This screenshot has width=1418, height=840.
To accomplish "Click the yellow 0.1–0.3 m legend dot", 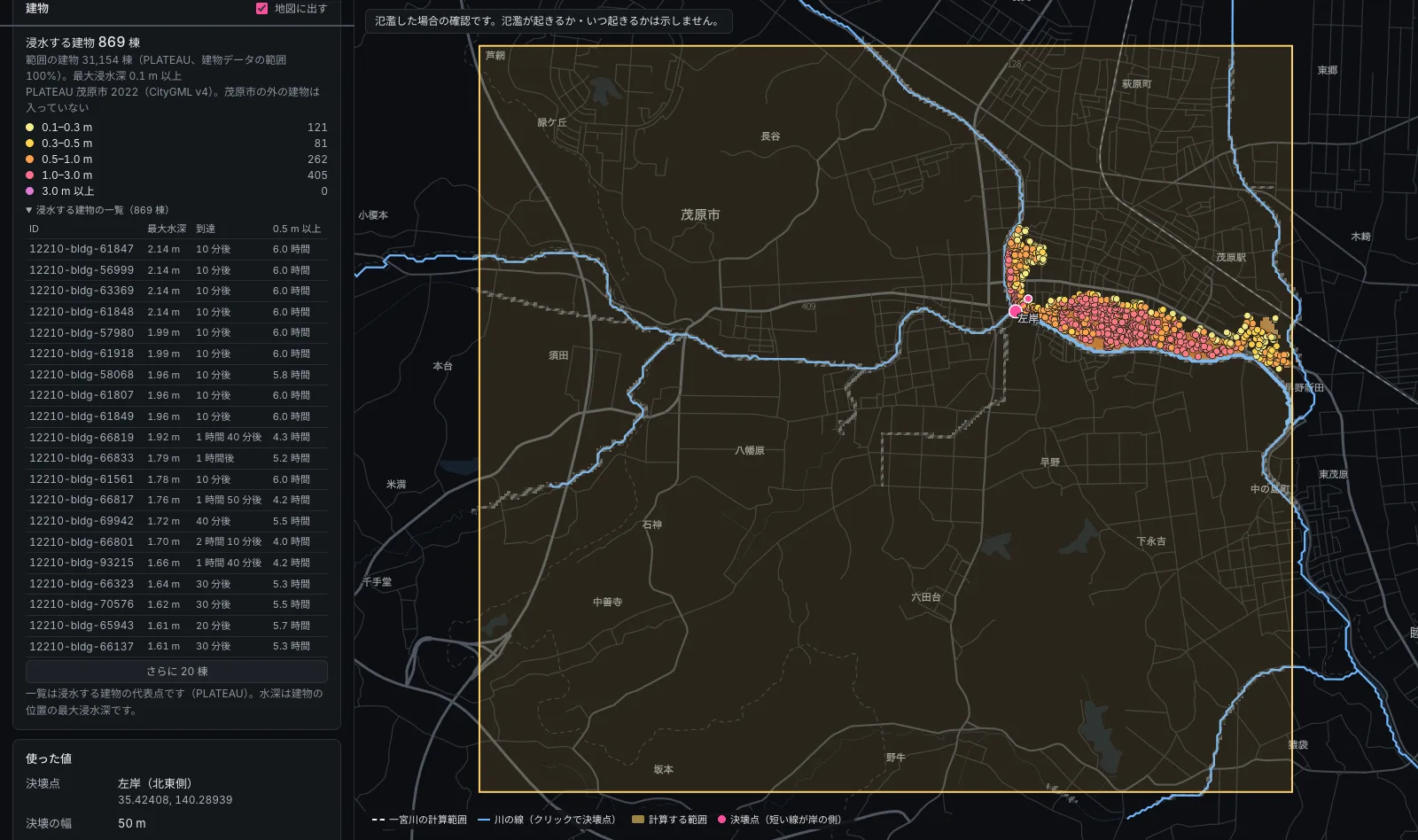I will (29, 128).
